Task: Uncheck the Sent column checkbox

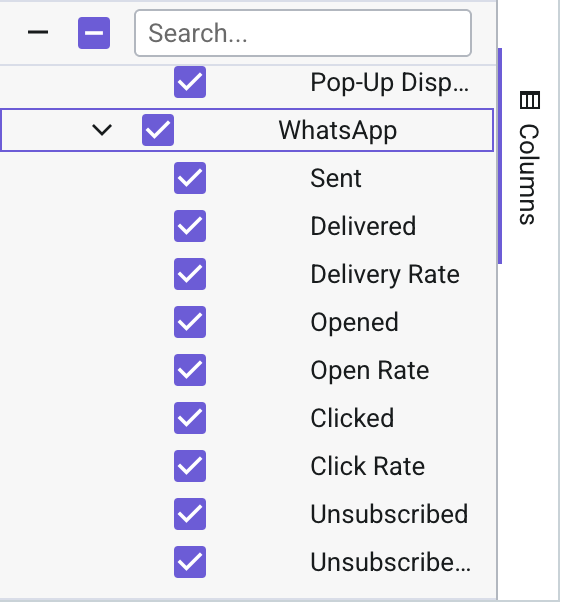Action: click(190, 178)
